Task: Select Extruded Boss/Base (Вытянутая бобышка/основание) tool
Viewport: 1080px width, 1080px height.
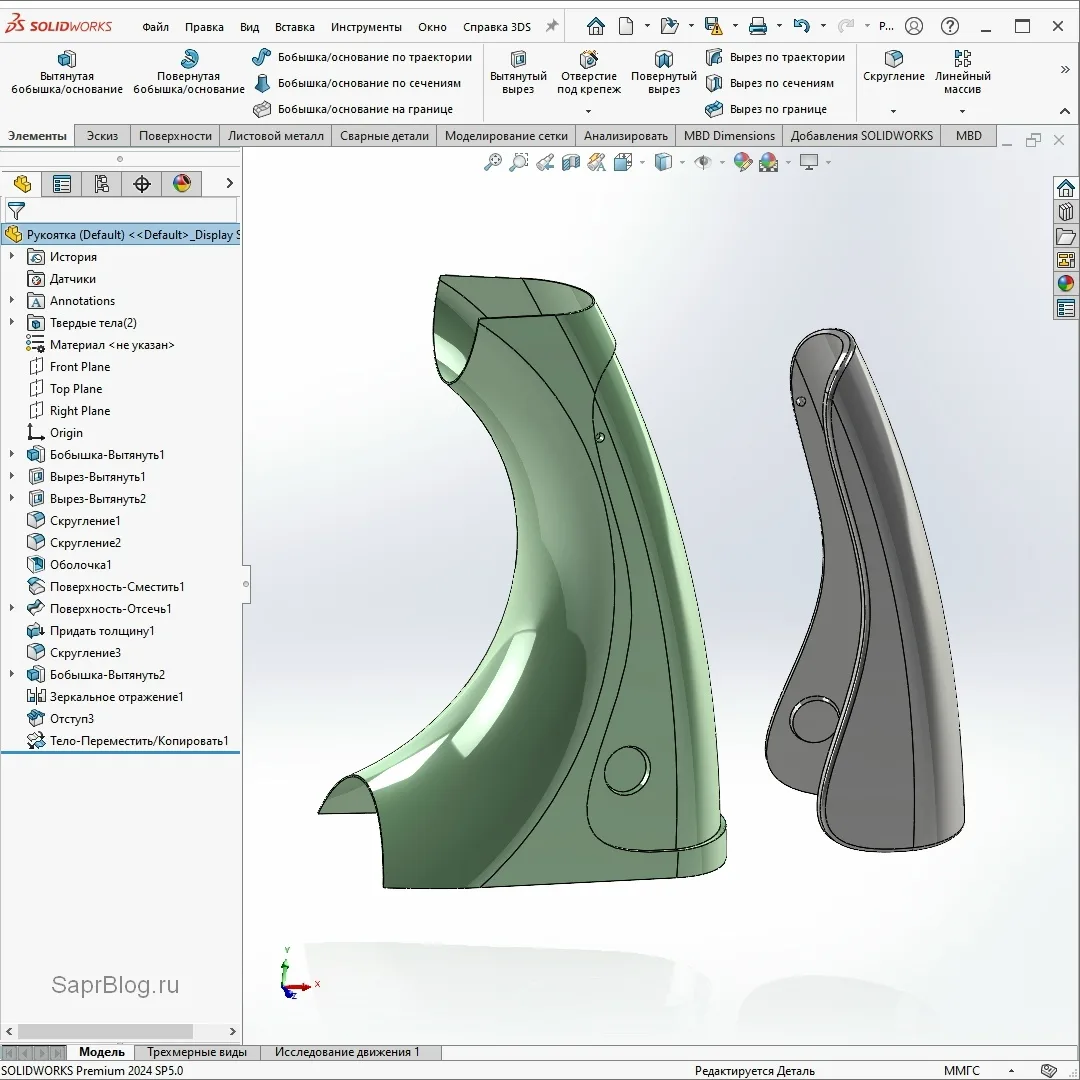Action: (67, 72)
